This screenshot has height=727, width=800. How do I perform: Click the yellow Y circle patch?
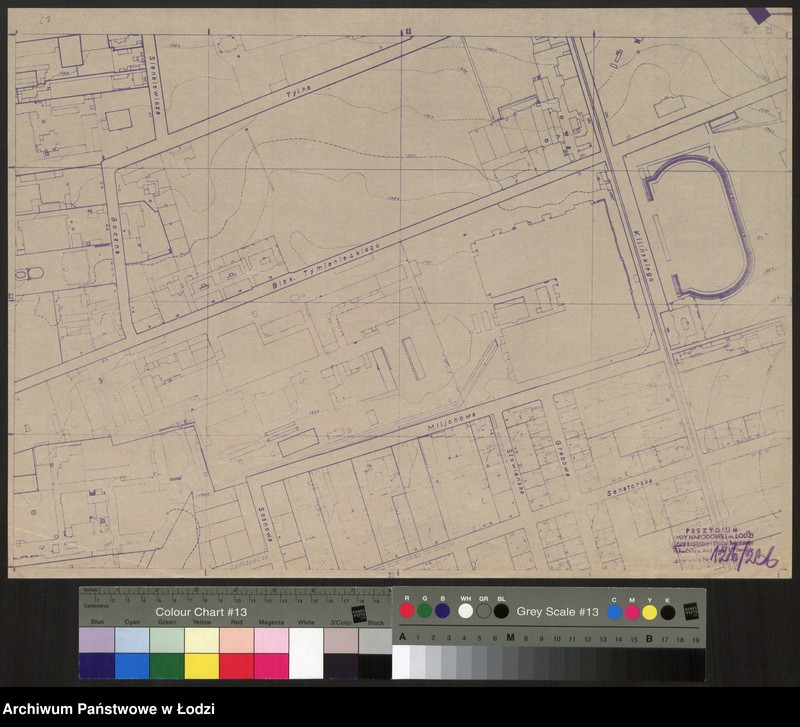point(649,612)
